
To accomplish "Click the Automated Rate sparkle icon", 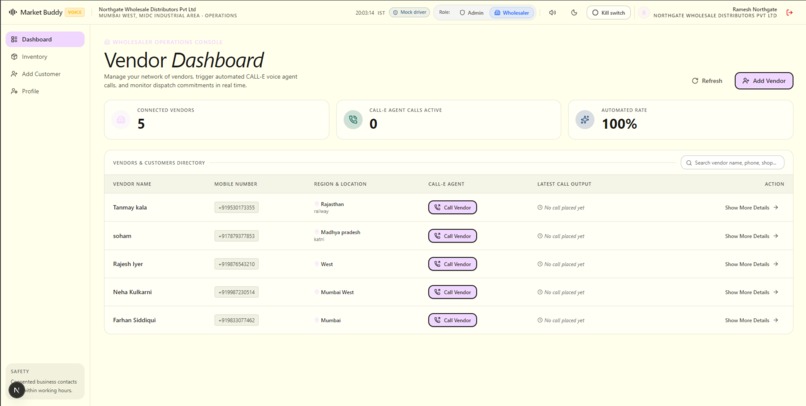I will 585,120.
